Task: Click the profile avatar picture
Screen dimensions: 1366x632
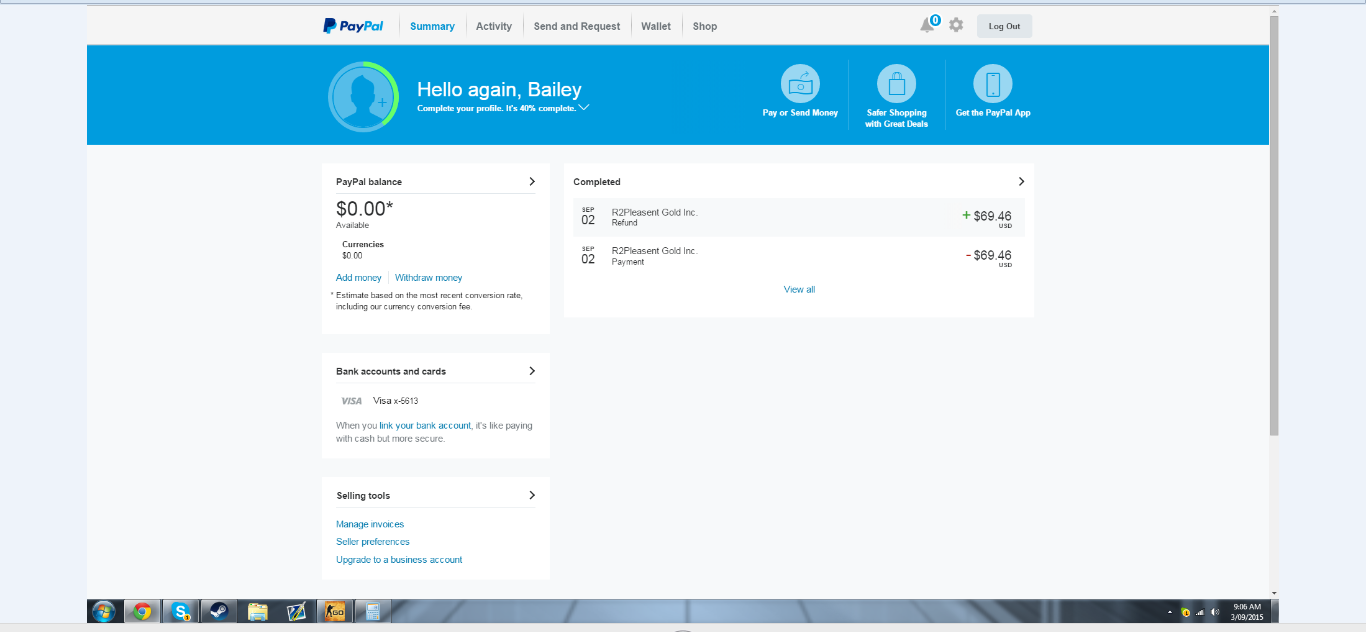Action: (x=364, y=96)
